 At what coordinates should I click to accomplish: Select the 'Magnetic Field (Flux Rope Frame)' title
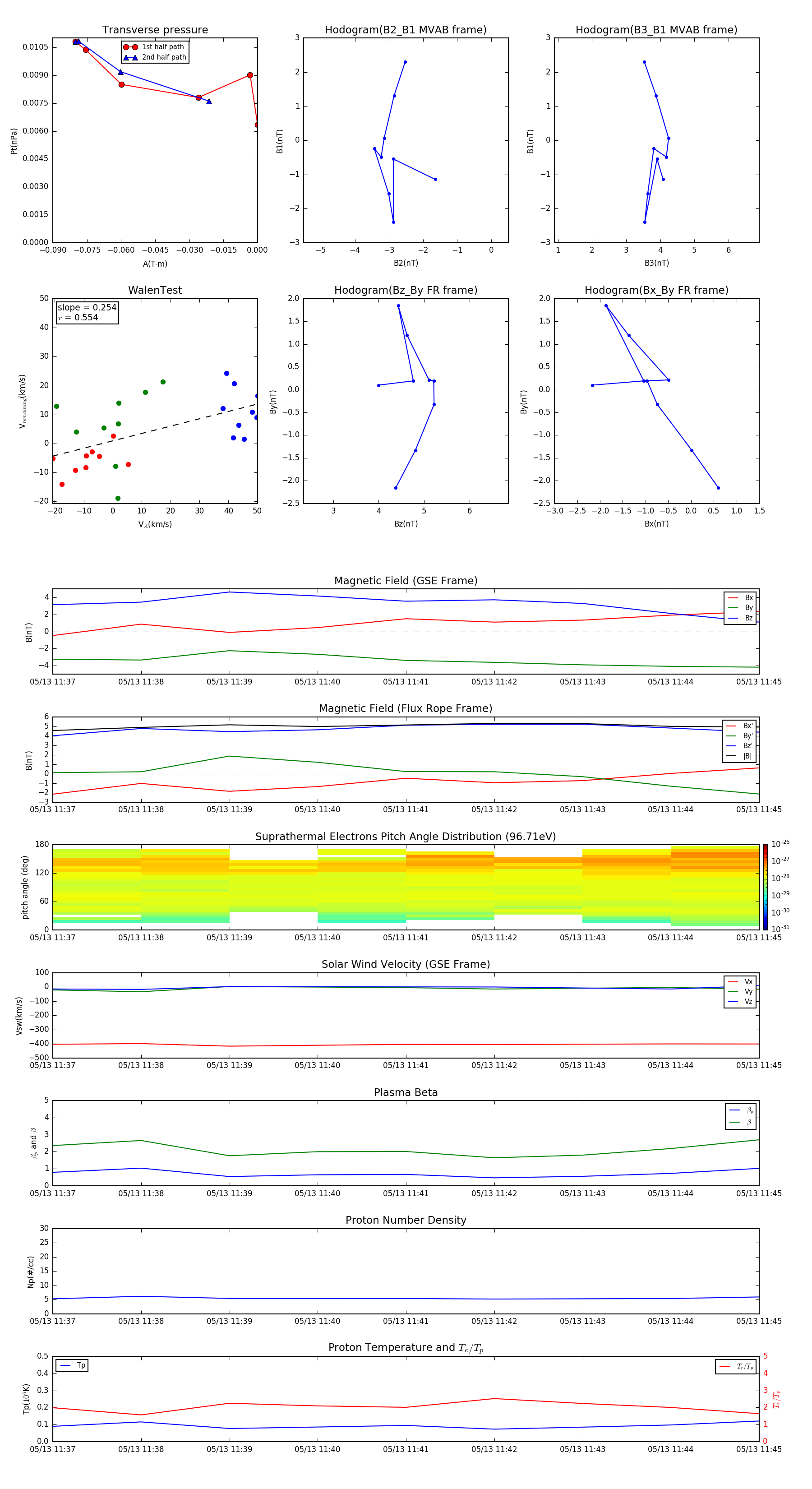point(406,709)
